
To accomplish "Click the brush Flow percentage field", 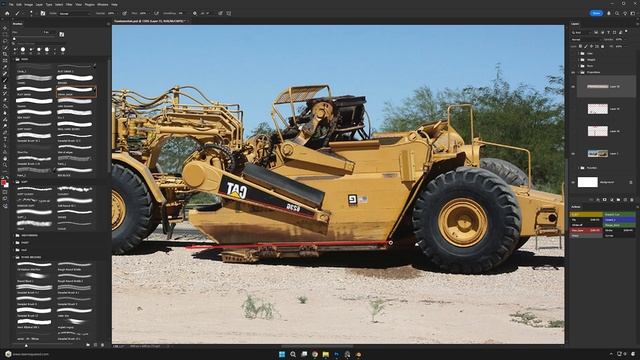I will [143, 13].
